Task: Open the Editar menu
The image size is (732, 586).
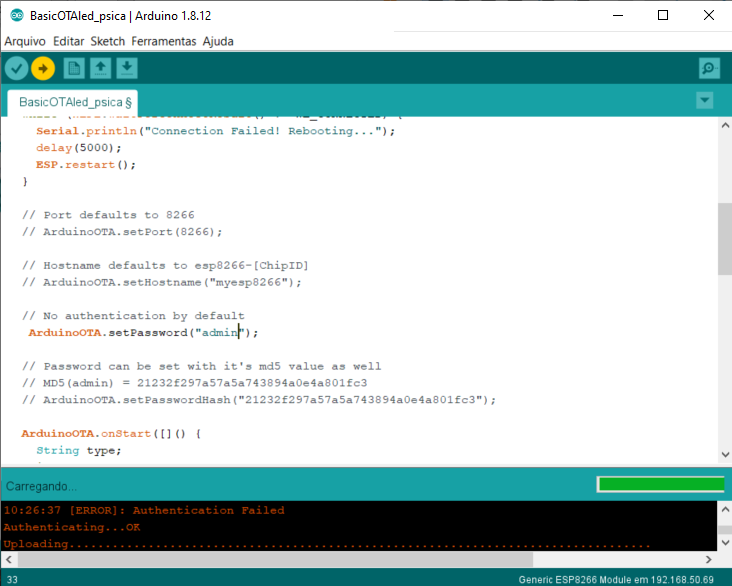Action: click(68, 41)
